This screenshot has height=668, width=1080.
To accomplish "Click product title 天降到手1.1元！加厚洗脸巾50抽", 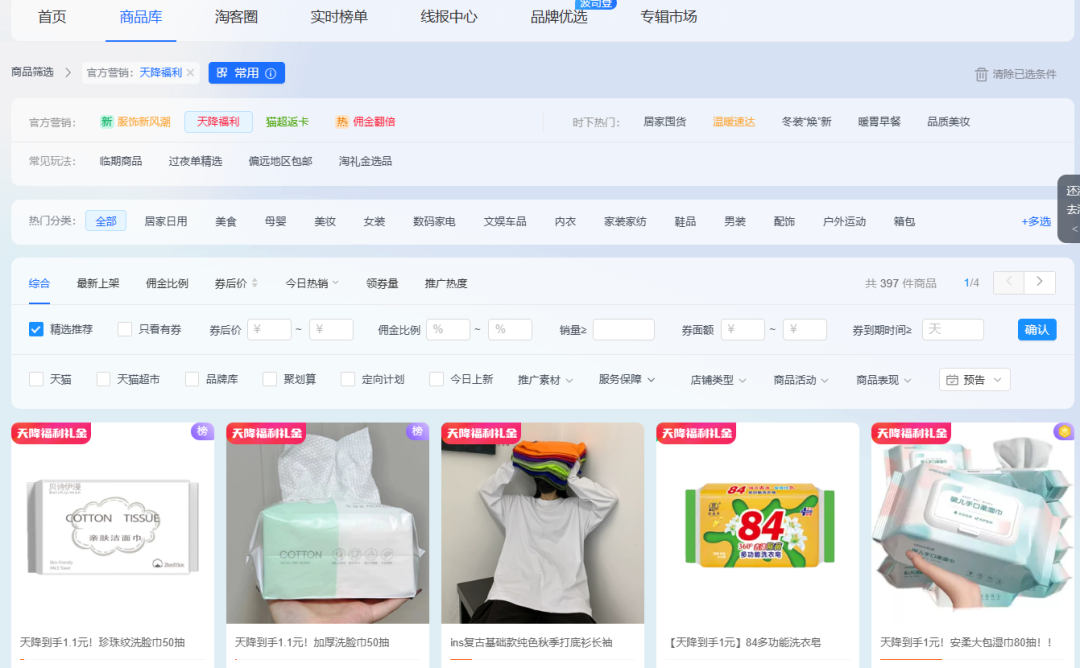I will click(312, 643).
